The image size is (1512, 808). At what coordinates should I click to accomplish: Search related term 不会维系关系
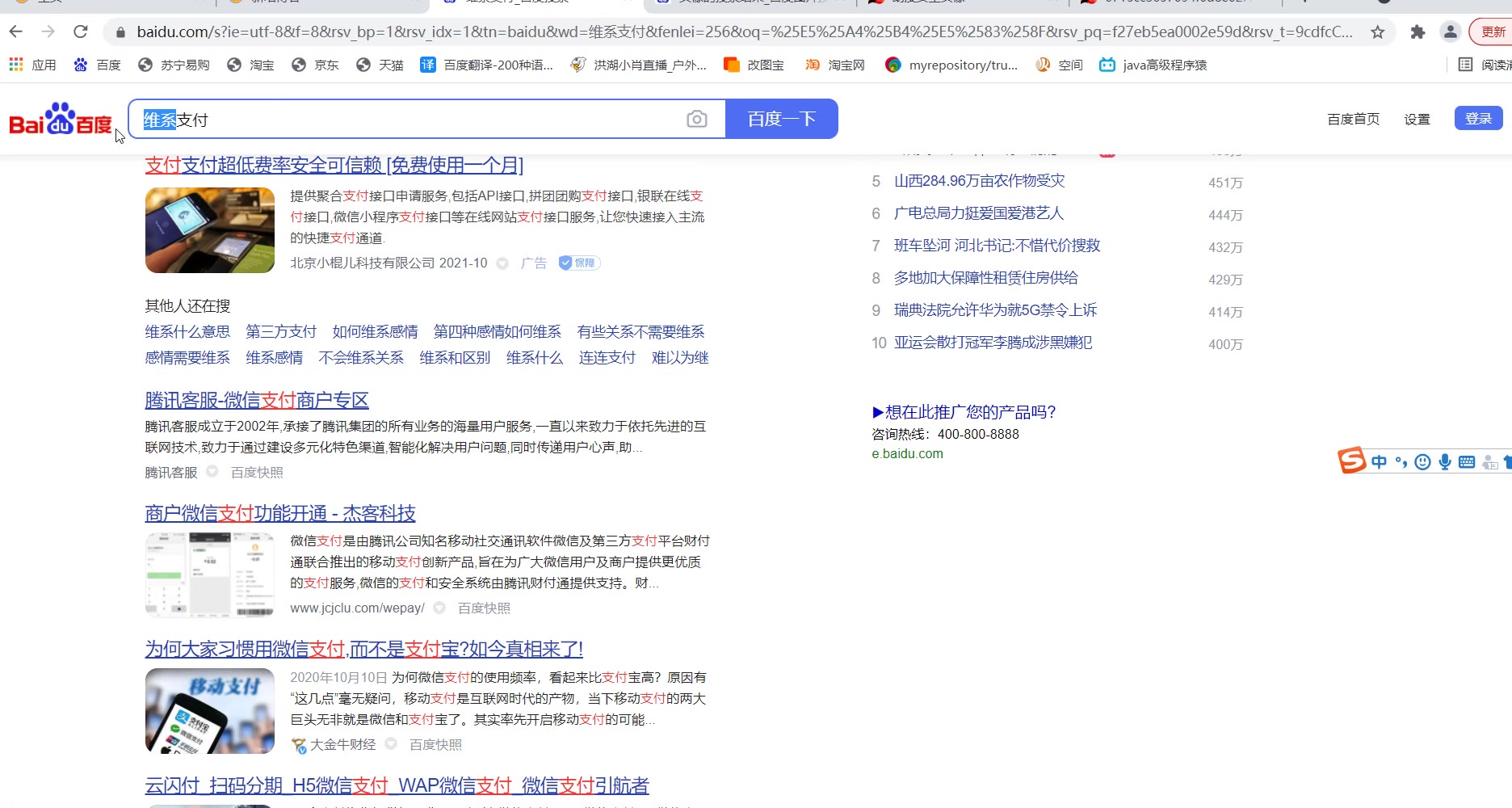click(x=361, y=358)
